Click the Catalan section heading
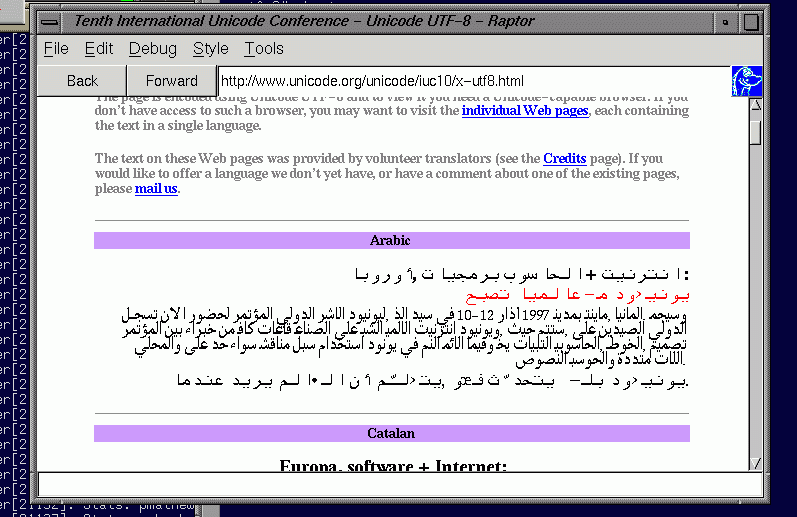Image resolution: width=797 pixels, height=517 pixels. [391, 434]
